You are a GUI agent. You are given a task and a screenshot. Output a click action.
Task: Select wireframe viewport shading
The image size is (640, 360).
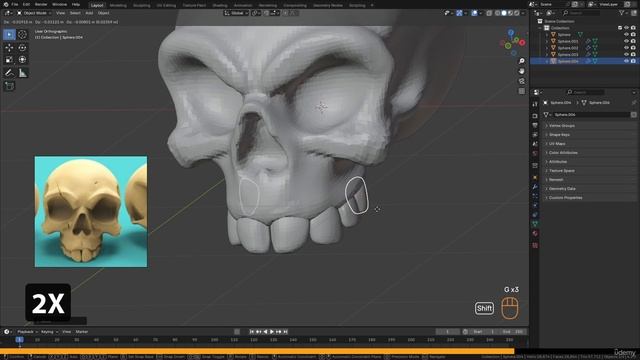pyautogui.click(x=497, y=13)
